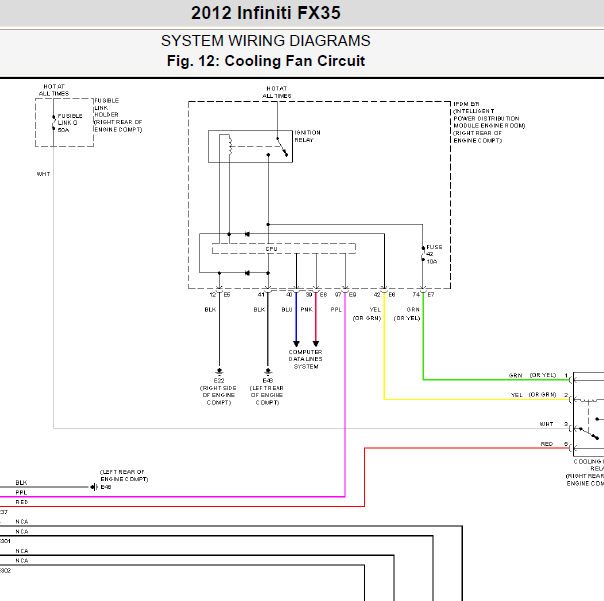
Task: Click the 'PNK' wire color label
Action: click(x=307, y=309)
